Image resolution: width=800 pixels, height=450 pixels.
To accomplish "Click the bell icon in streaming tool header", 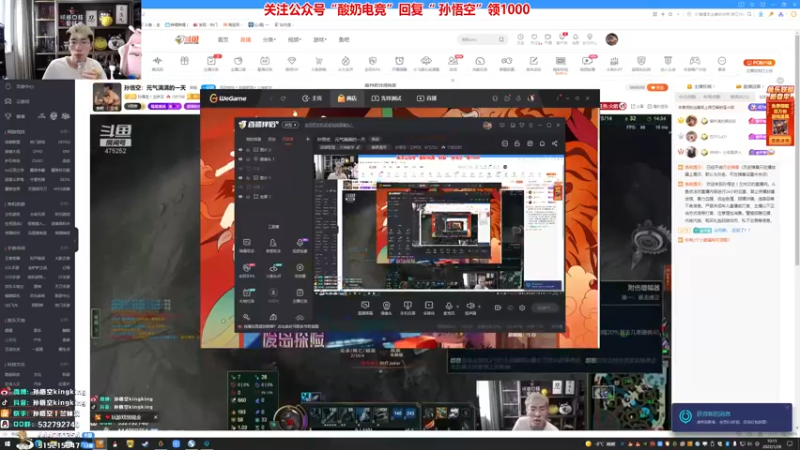I will pos(542,144).
